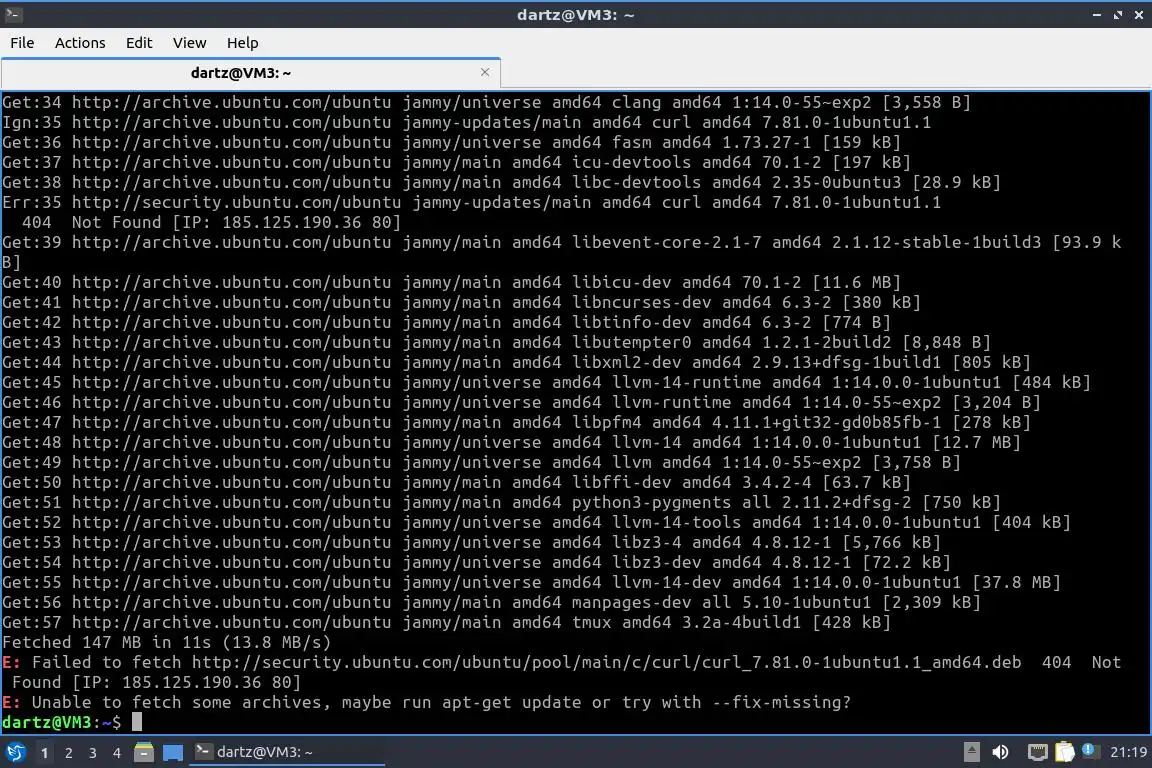Launch the file manager from the panel
Image resolution: width=1152 pixels, height=768 pixels.
[144, 752]
